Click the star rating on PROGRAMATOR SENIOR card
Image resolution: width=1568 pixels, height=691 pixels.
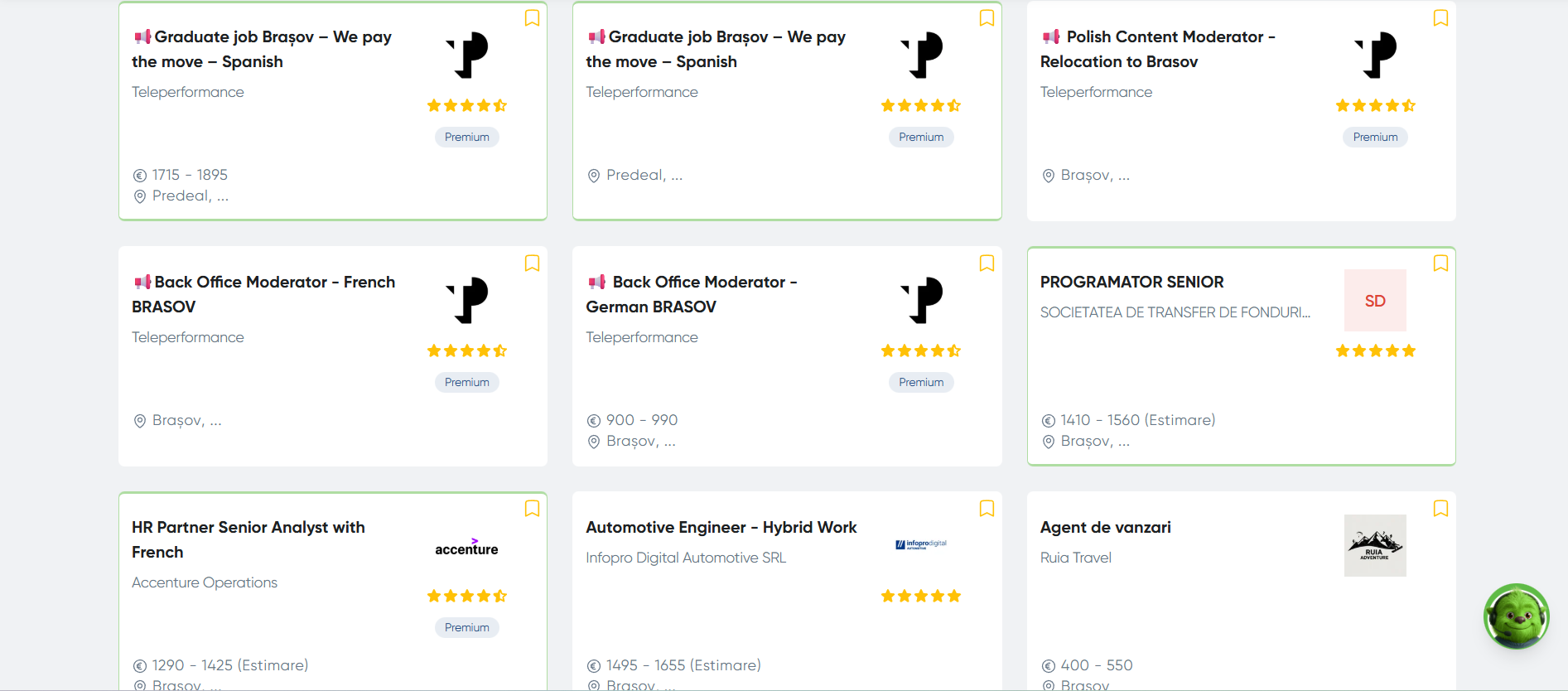click(1375, 350)
